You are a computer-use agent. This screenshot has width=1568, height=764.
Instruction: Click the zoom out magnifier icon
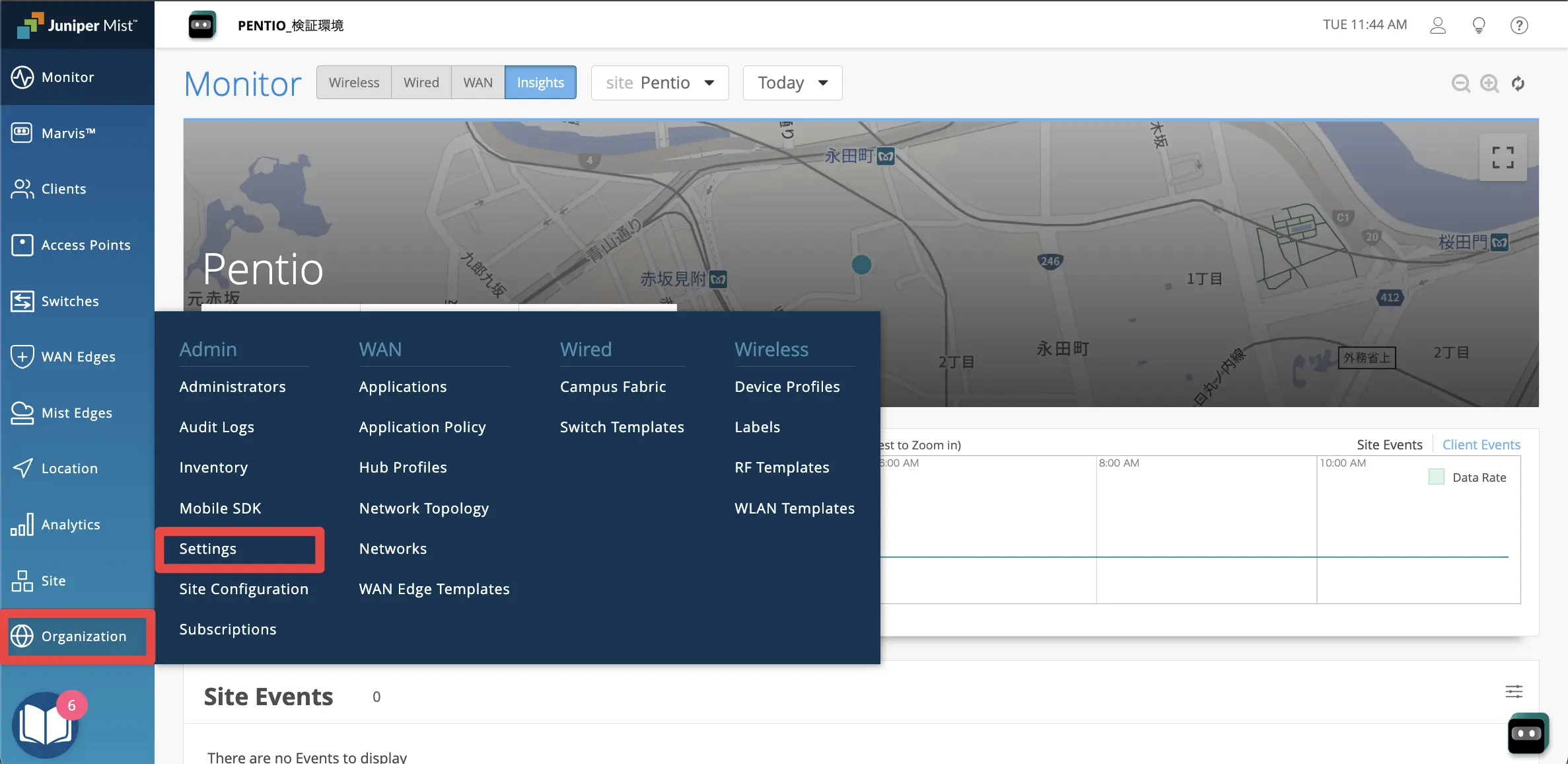coord(1460,83)
